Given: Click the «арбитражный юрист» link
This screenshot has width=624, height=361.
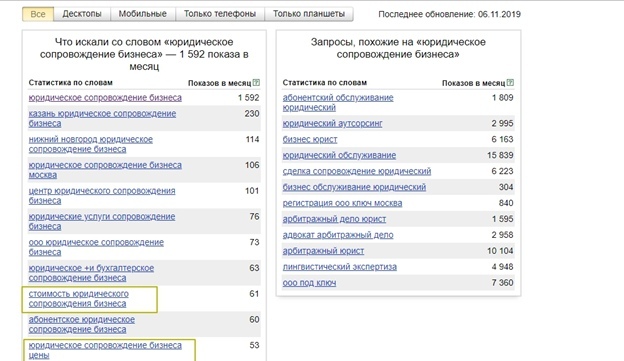Looking at the screenshot, I should coord(323,251).
